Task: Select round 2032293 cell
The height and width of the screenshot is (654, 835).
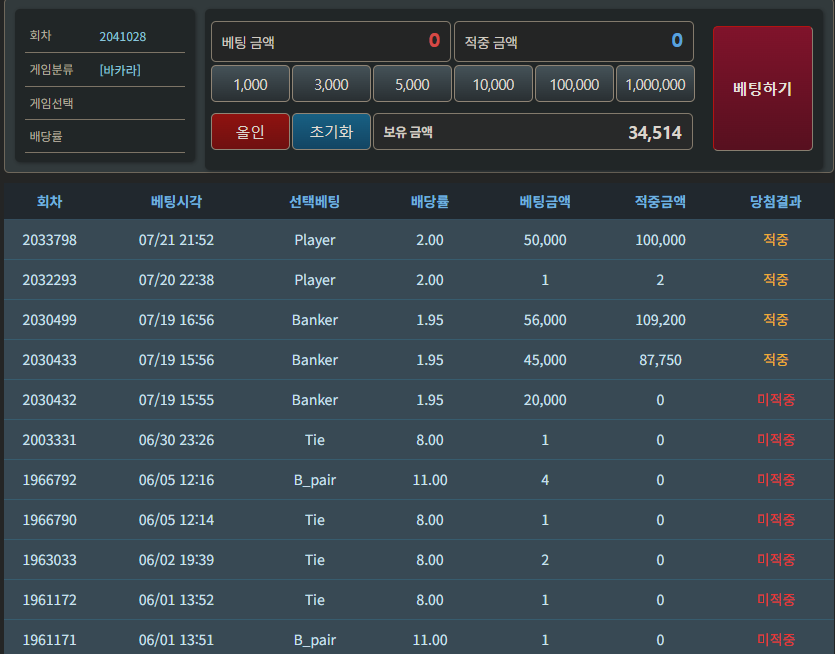Action: (x=50, y=280)
